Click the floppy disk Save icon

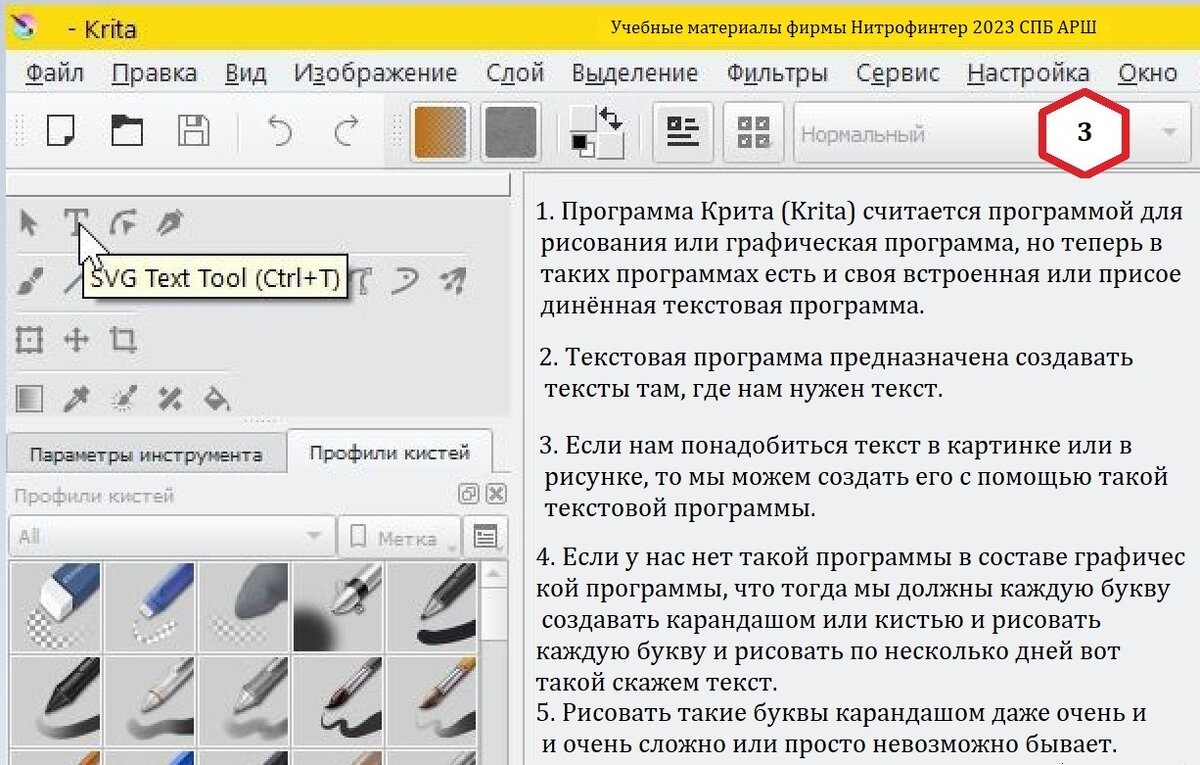pyautogui.click(x=193, y=131)
